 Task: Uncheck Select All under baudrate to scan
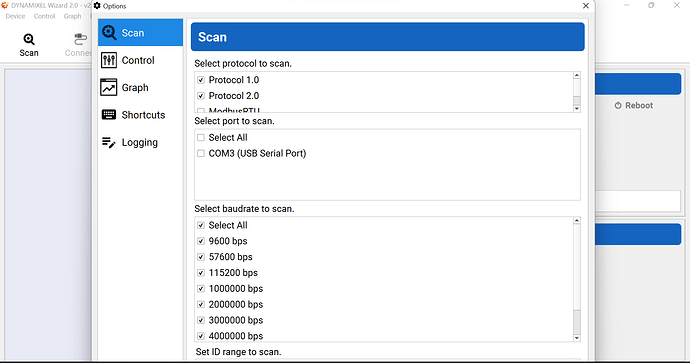pyautogui.click(x=201, y=225)
